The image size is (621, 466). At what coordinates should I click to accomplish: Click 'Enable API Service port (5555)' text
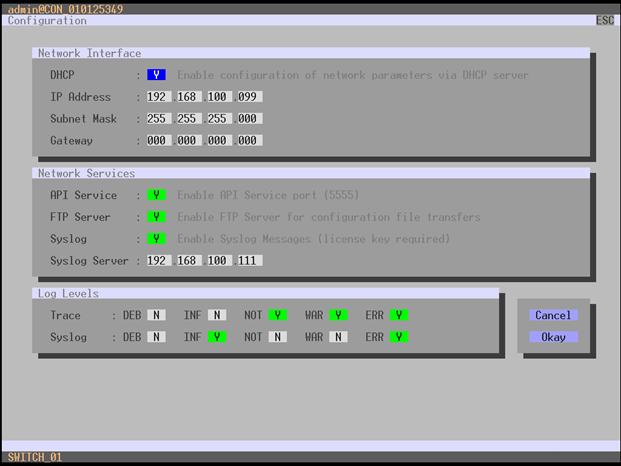pos(268,195)
